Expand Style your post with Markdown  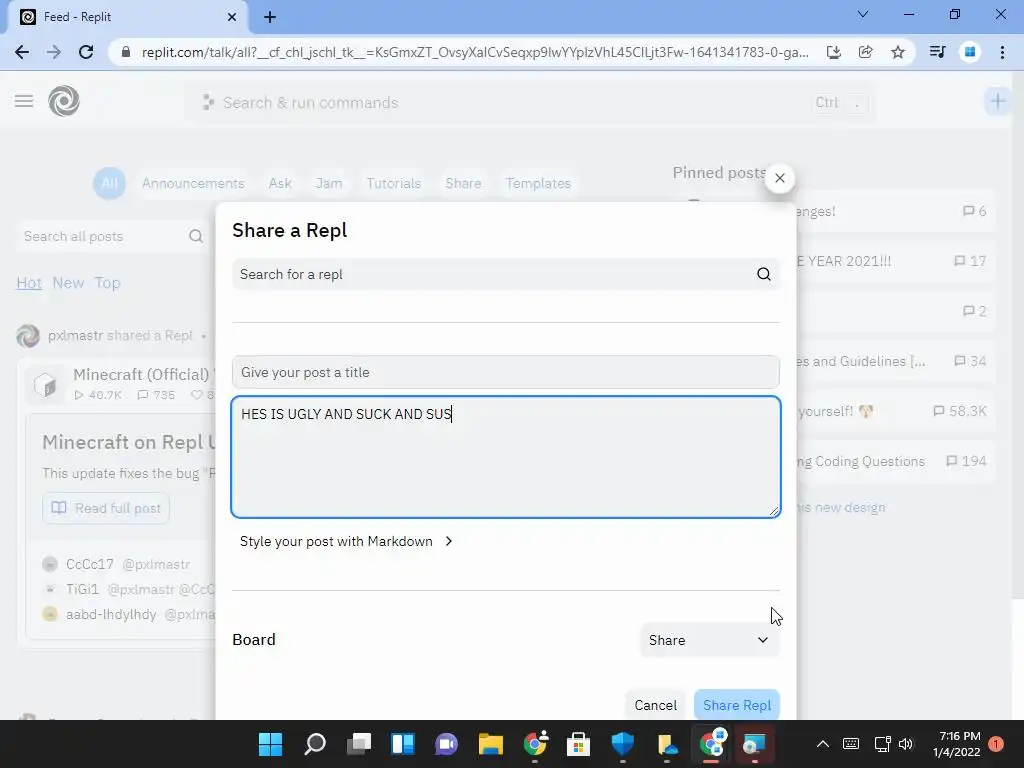click(x=346, y=541)
